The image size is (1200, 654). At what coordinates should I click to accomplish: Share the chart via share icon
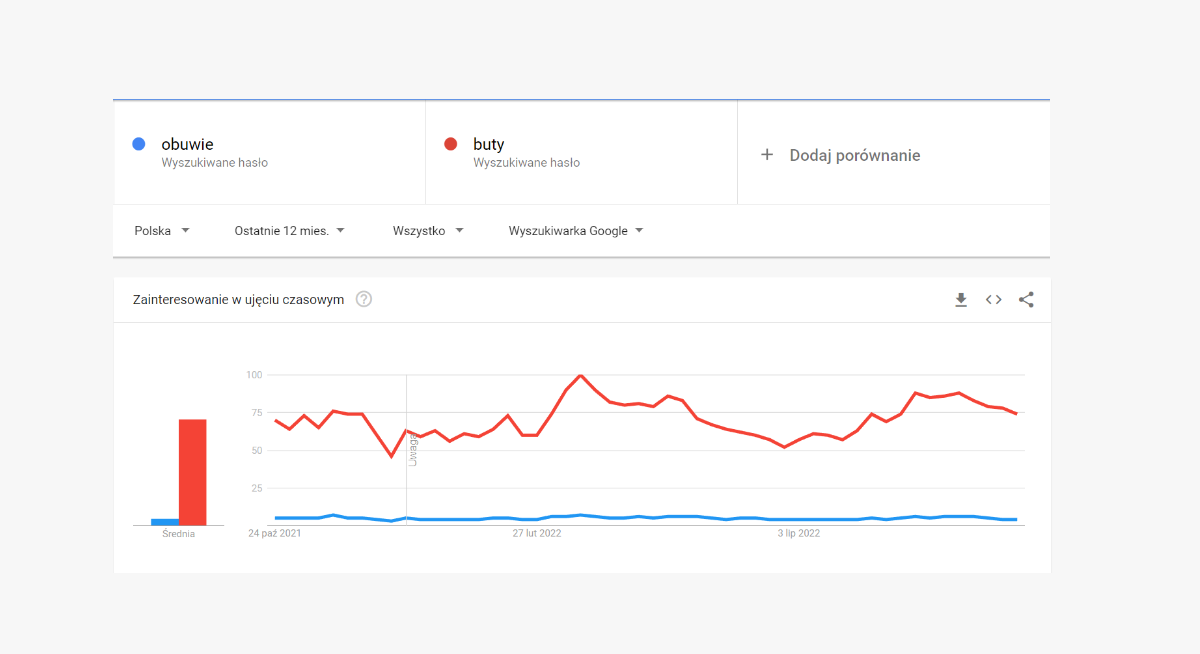[1026, 299]
